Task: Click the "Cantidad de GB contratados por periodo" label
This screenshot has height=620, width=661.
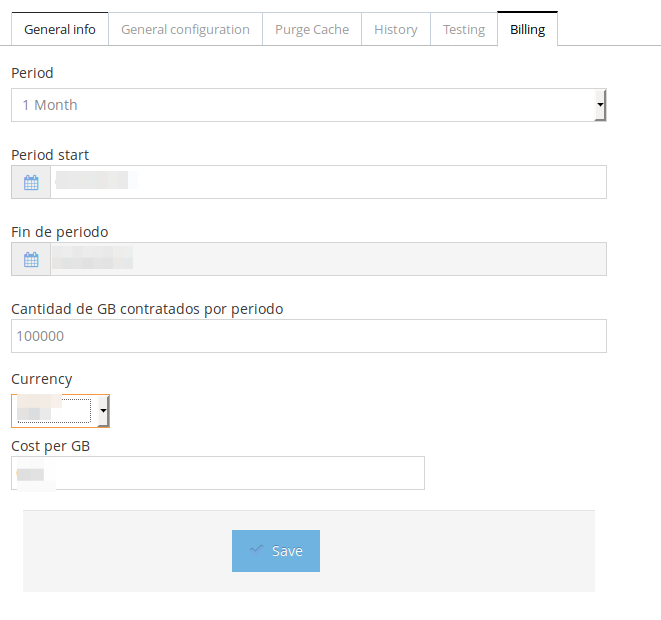Action: click(x=147, y=309)
